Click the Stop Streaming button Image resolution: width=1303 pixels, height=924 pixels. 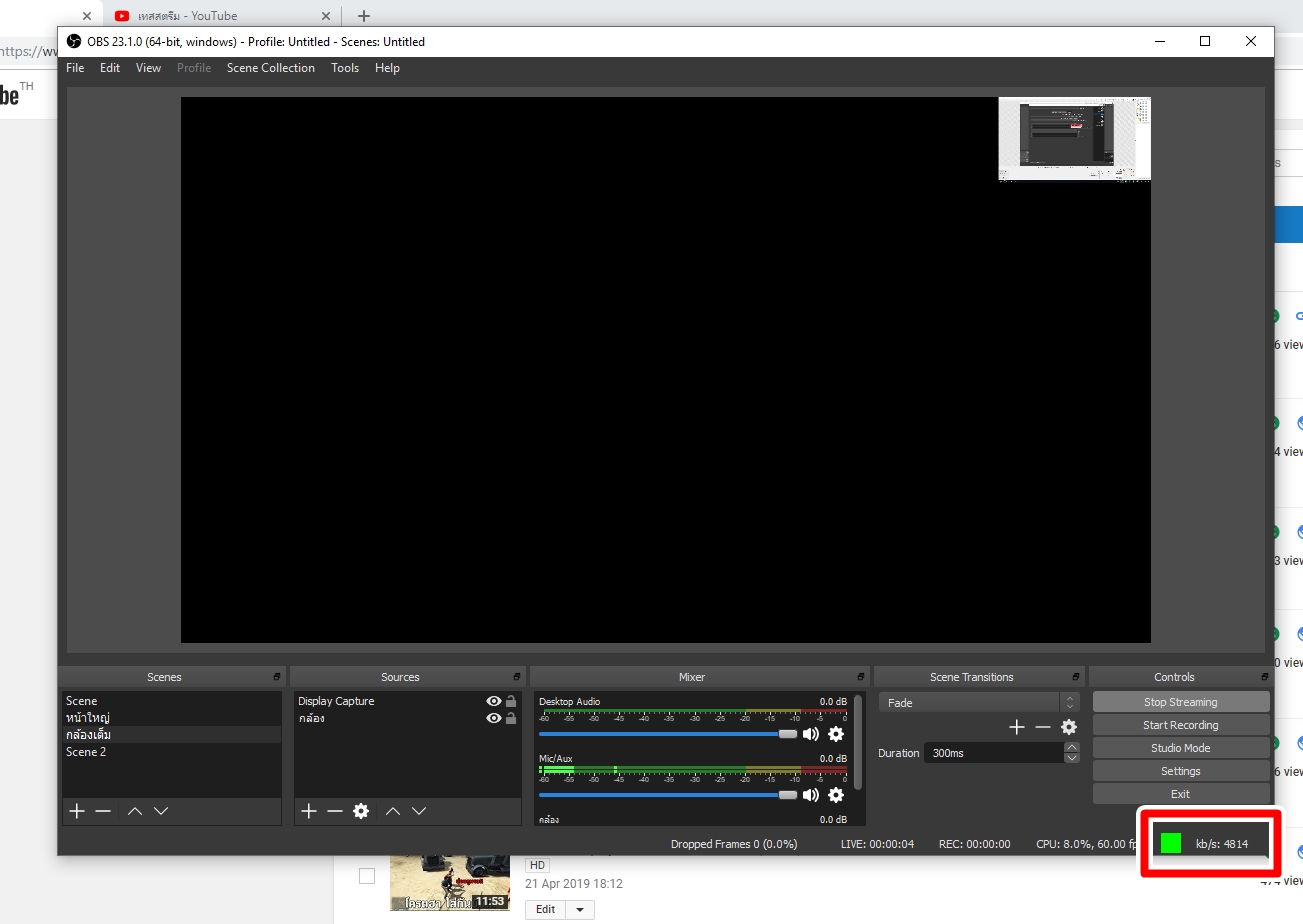click(x=1180, y=702)
